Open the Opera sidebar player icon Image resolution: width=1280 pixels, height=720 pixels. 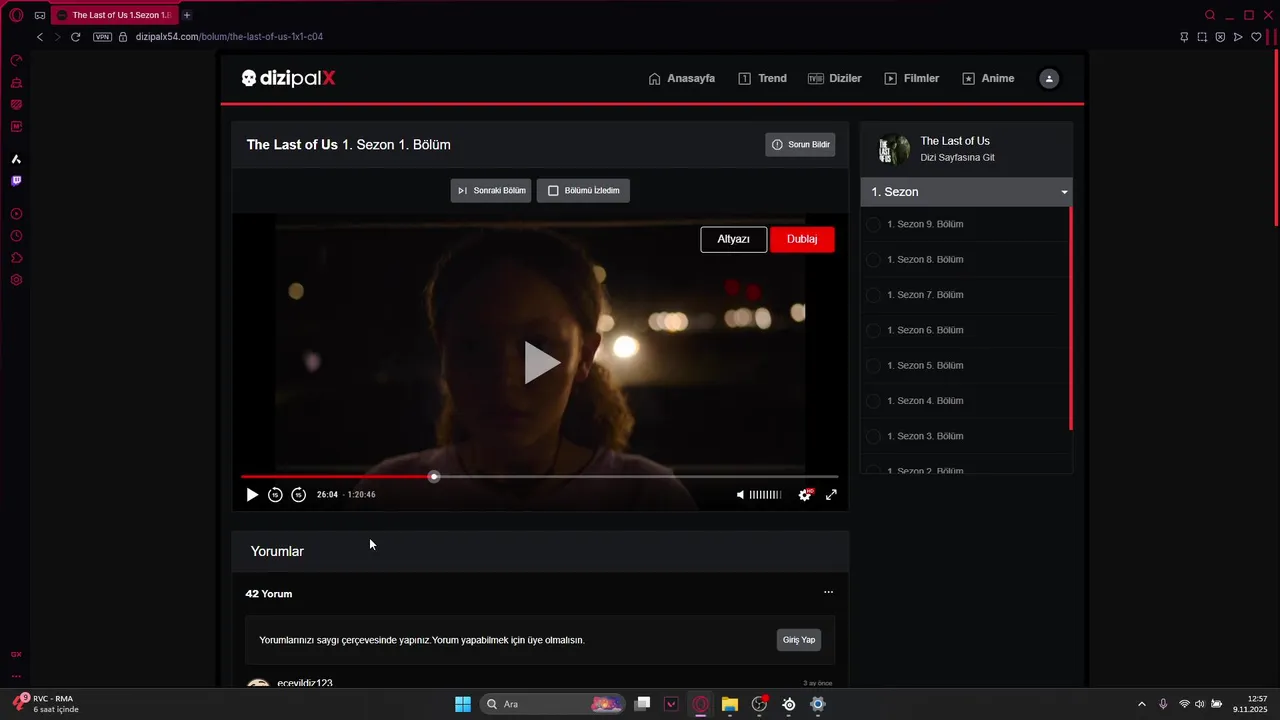pos(16,214)
